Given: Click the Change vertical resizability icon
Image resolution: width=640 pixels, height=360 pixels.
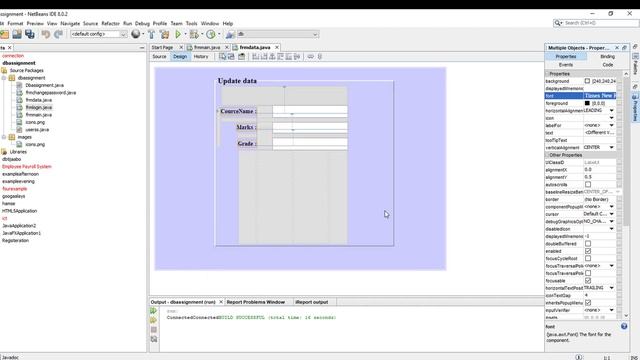Looking at the screenshot, I should tap(320, 57).
